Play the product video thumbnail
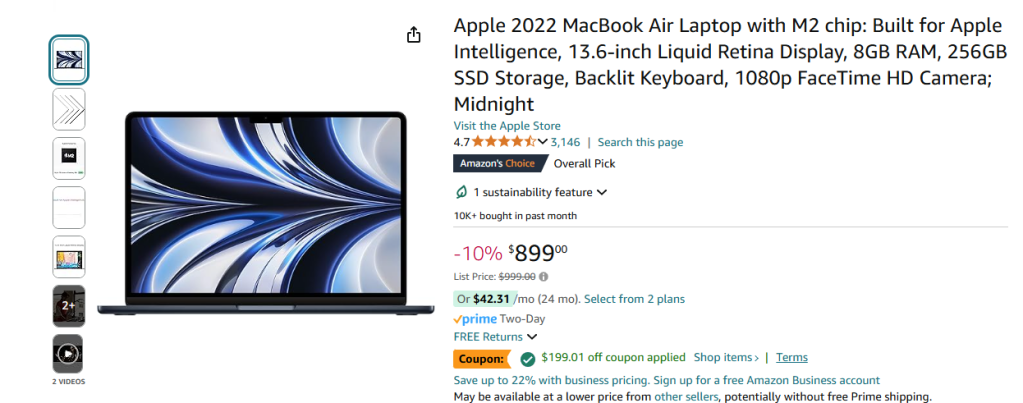Viewport: 1023px width, 403px height. point(69,353)
